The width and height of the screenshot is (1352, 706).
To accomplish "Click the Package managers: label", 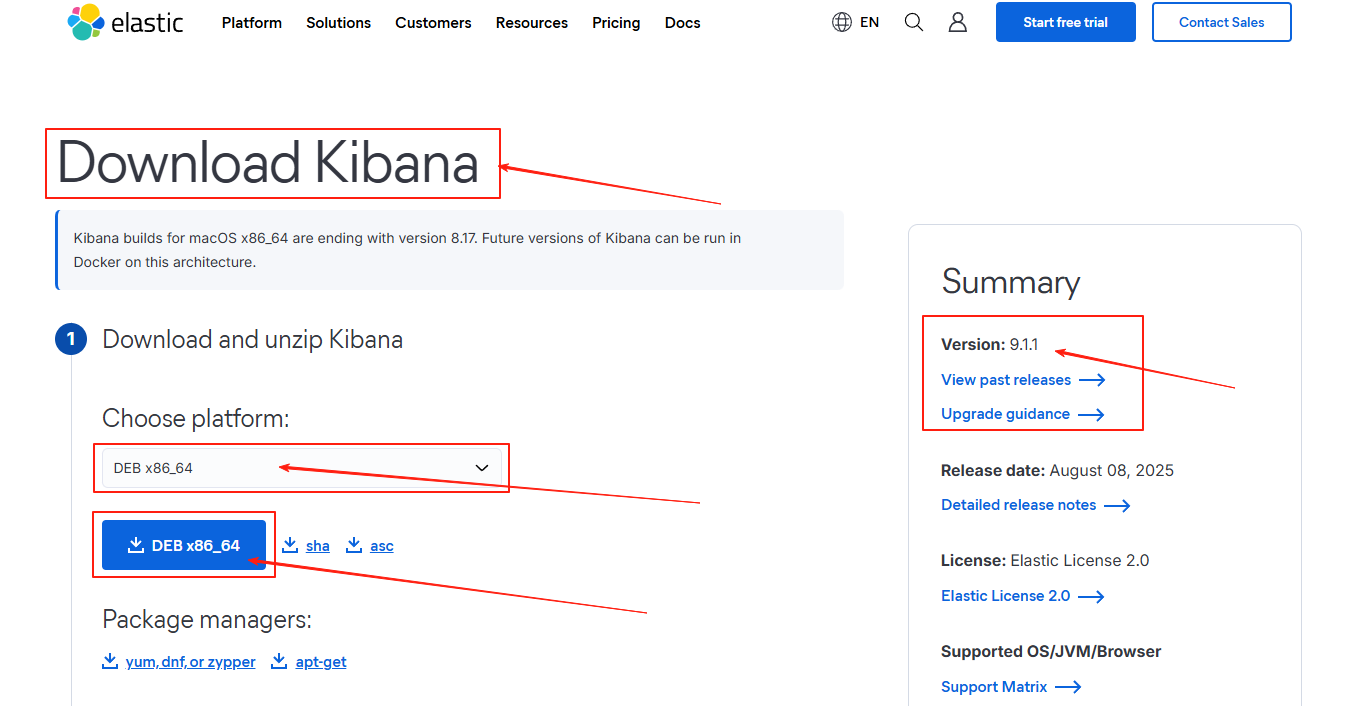I will pyautogui.click(x=207, y=620).
